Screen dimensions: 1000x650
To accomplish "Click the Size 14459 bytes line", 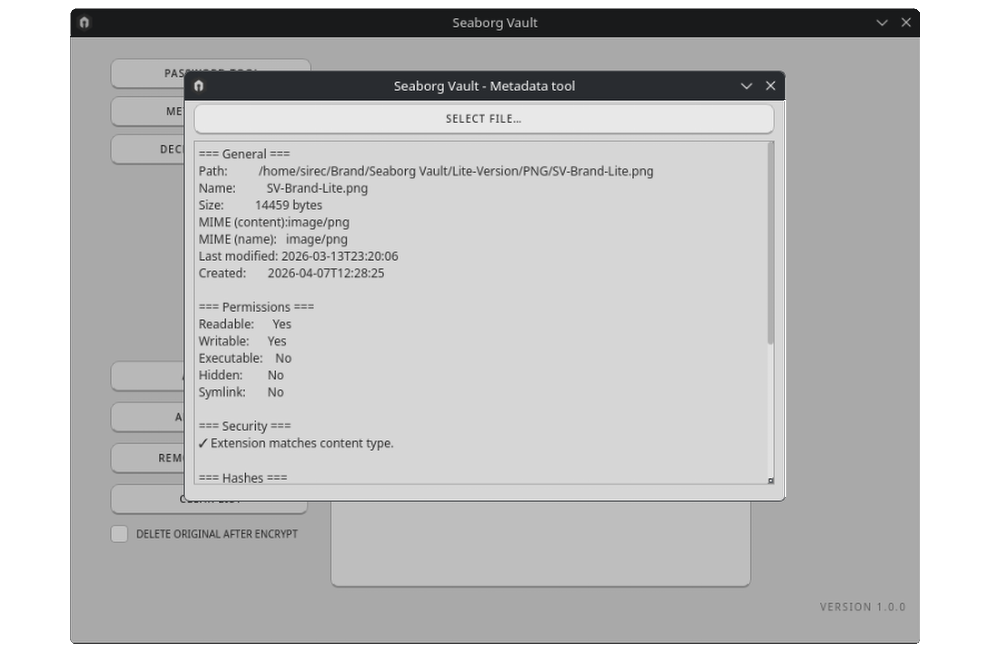I will 260,205.
